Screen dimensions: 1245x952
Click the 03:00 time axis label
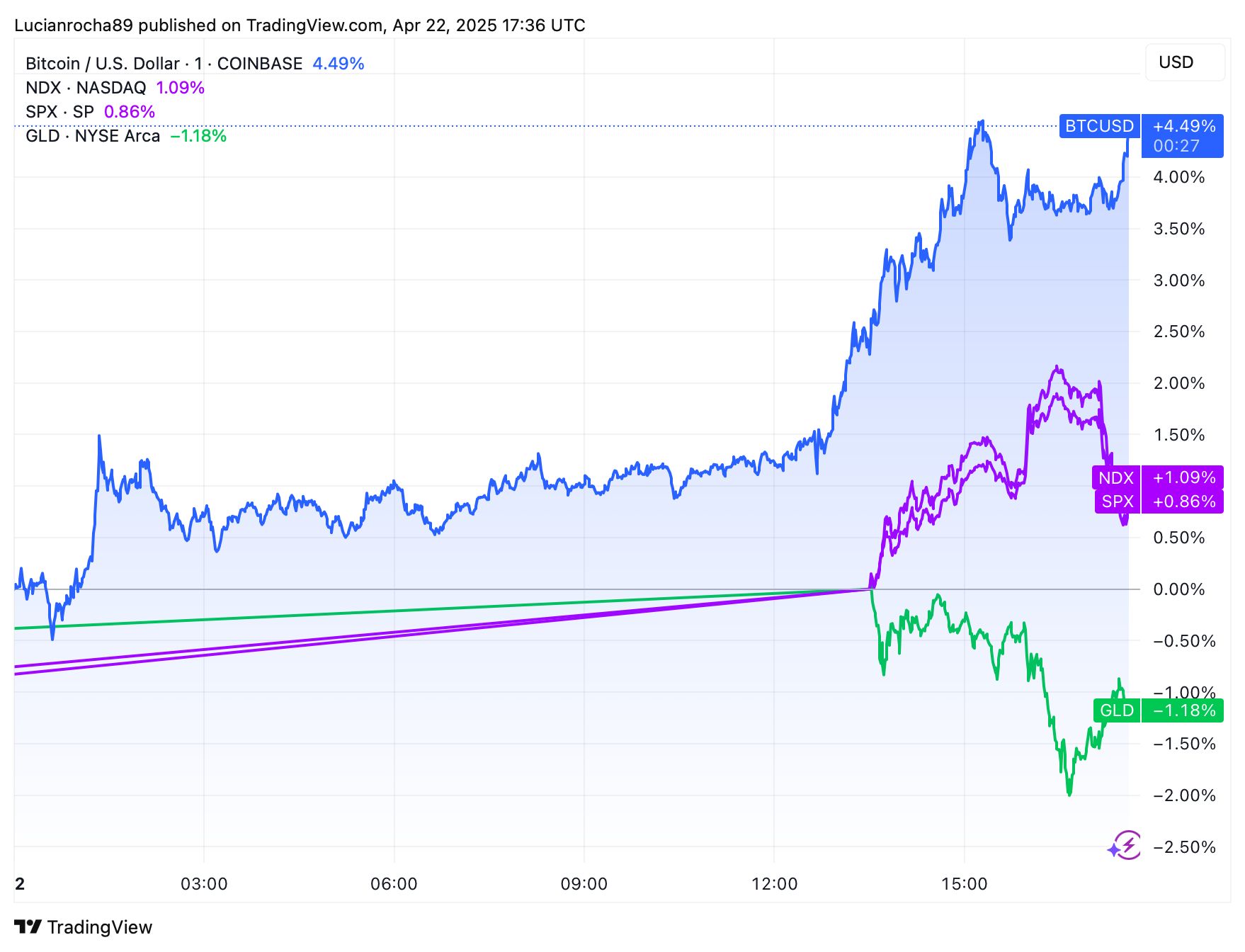[204, 884]
